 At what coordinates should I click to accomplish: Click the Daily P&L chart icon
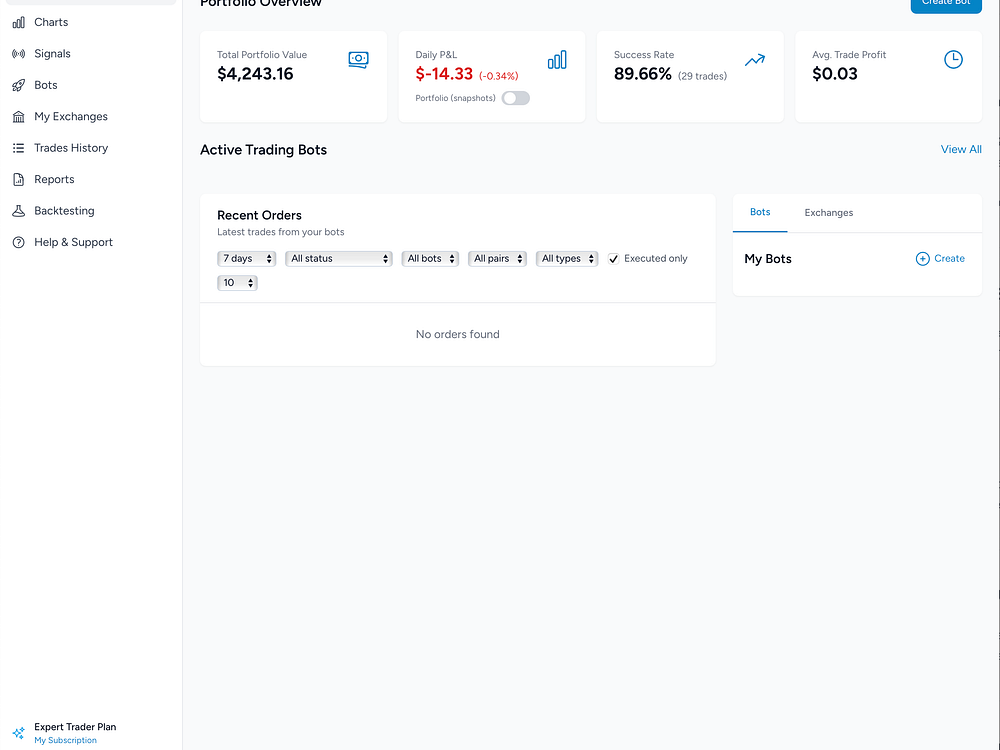(557, 61)
